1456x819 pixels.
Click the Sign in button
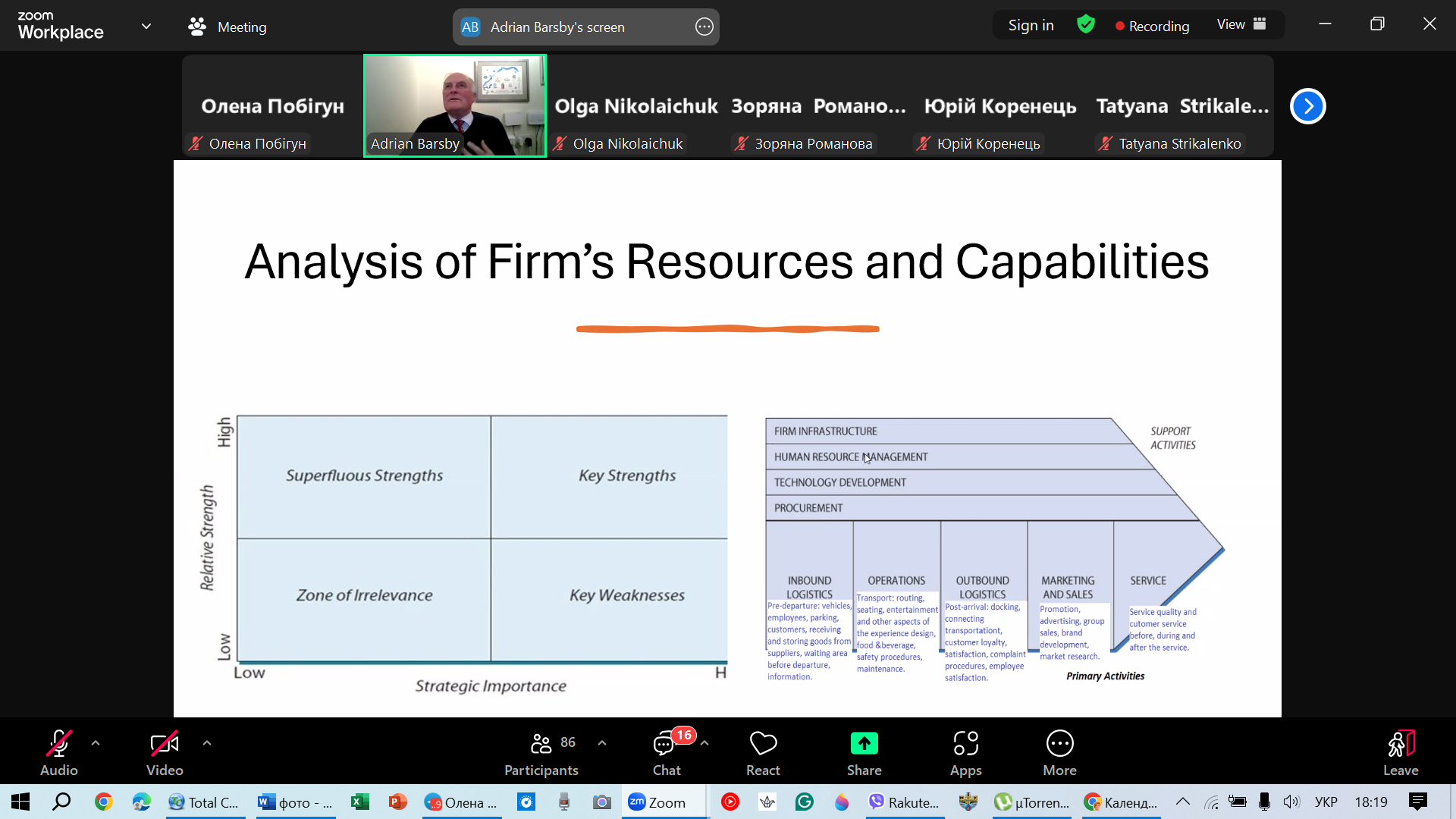pyautogui.click(x=1031, y=25)
